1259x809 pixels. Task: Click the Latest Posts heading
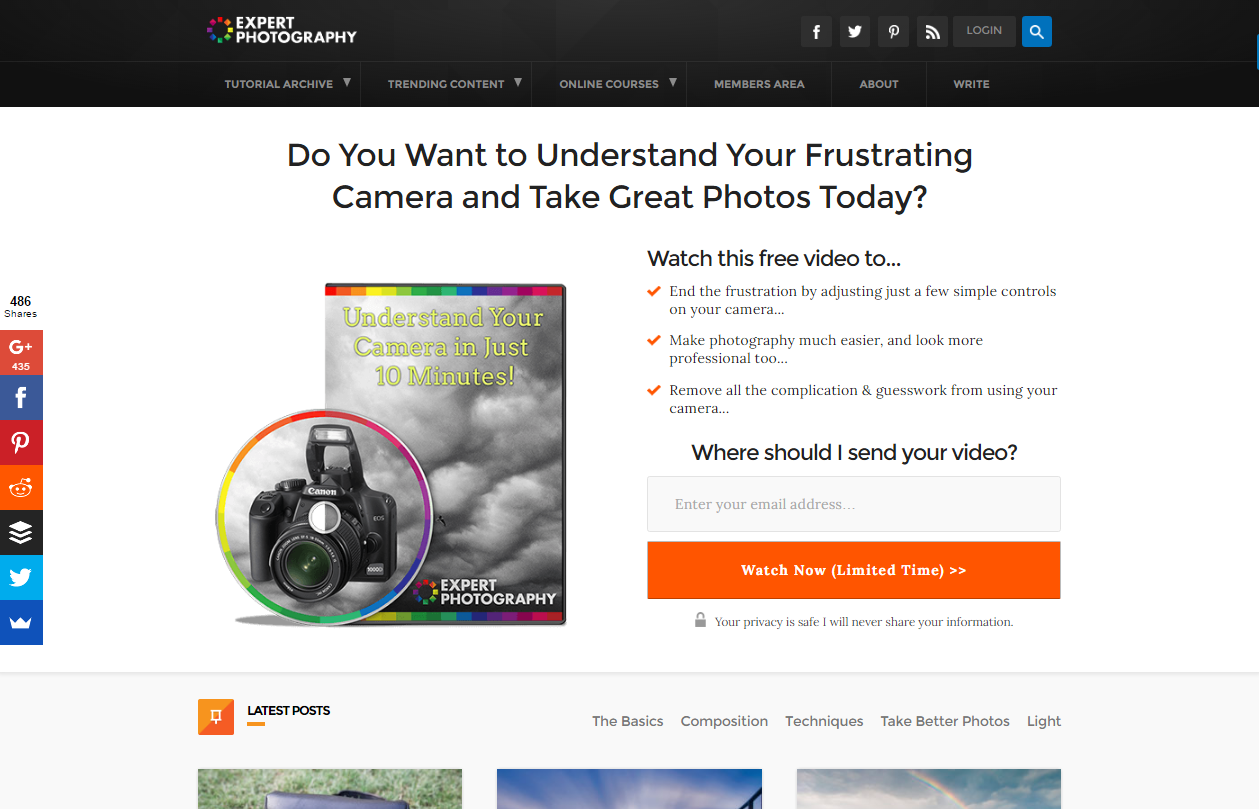(x=289, y=711)
